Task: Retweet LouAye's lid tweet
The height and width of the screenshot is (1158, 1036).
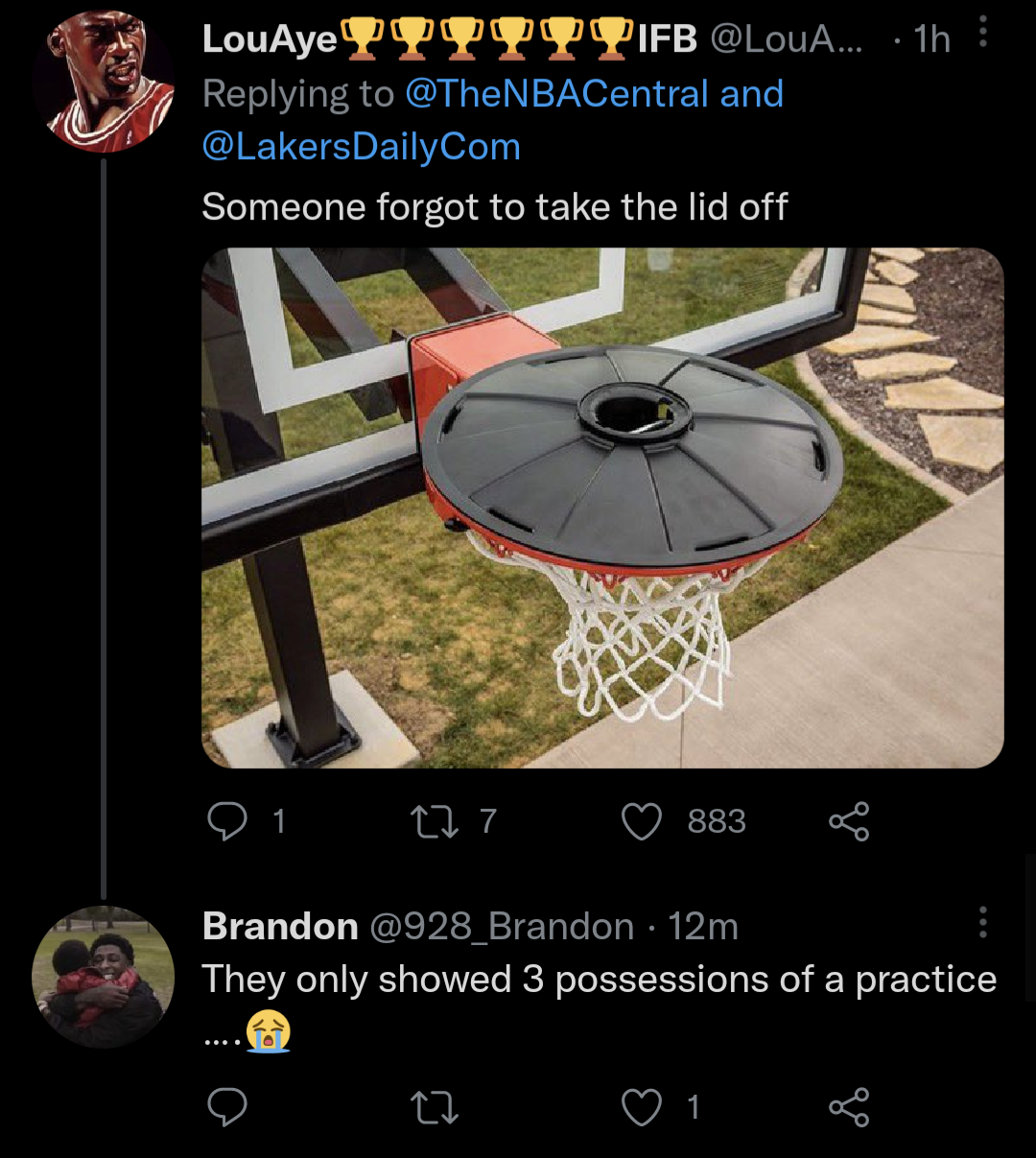Action: (434, 822)
